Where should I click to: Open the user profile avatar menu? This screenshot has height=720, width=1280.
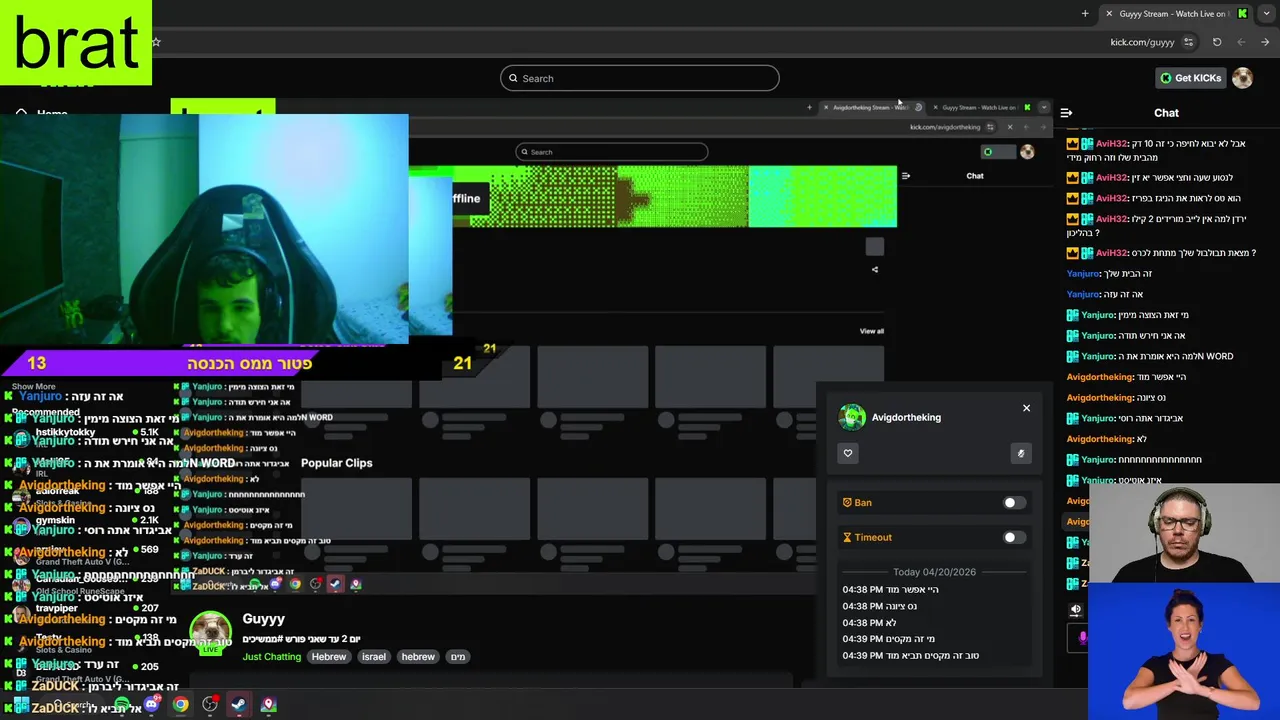[x=1242, y=78]
